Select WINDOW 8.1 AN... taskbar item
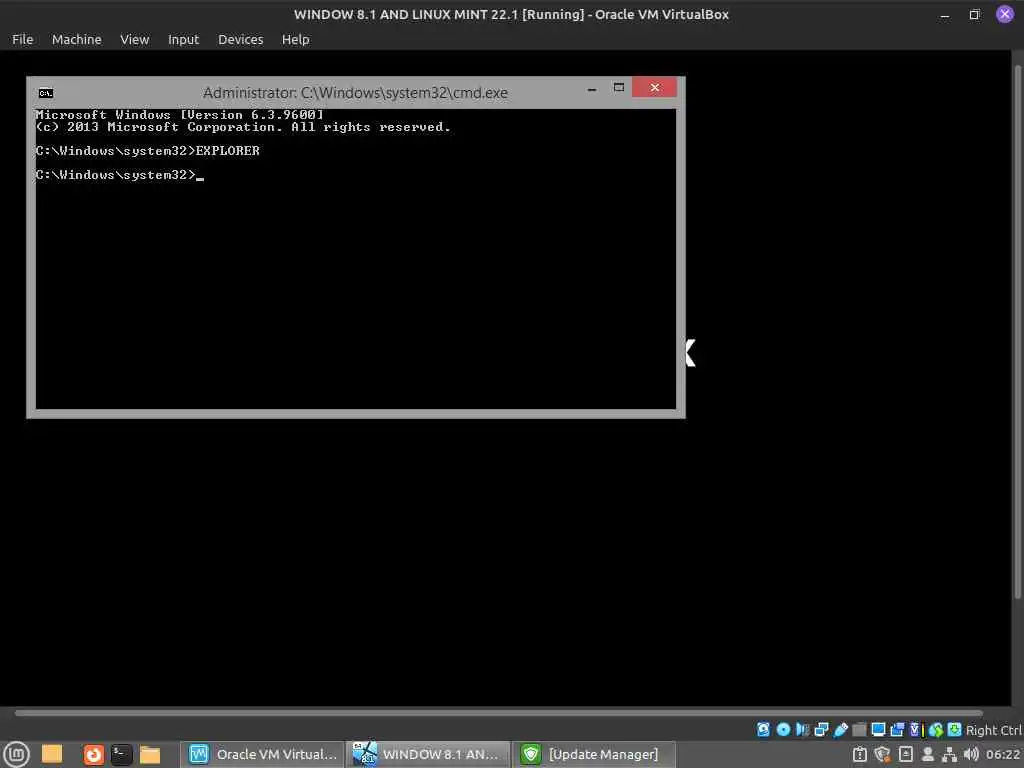 tap(428, 754)
